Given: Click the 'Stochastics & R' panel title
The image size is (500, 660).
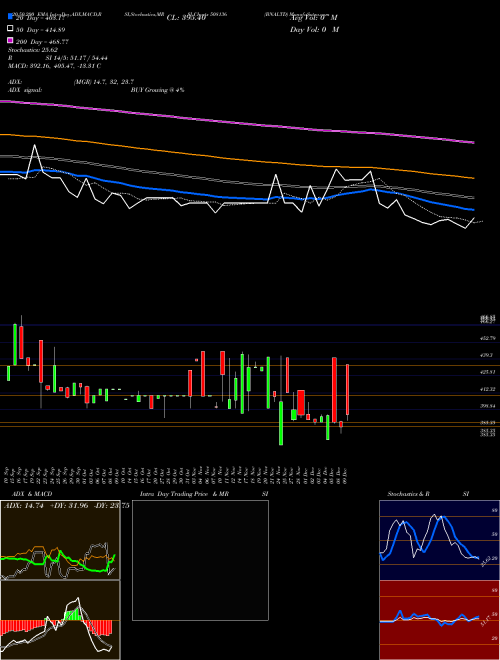Looking at the screenshot, I should coord(408,494).
